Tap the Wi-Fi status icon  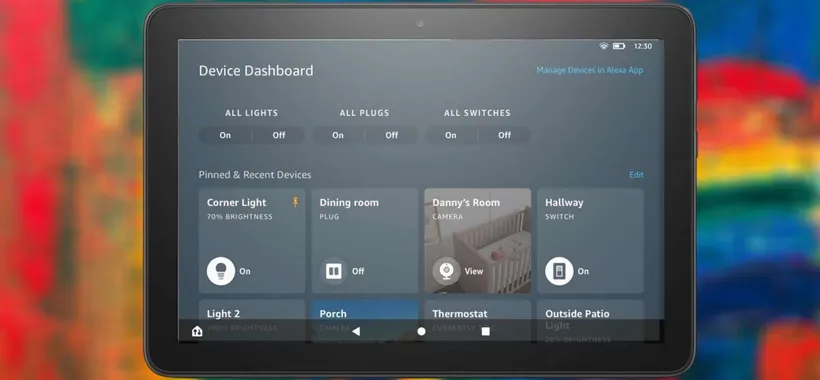click(603, 46)
